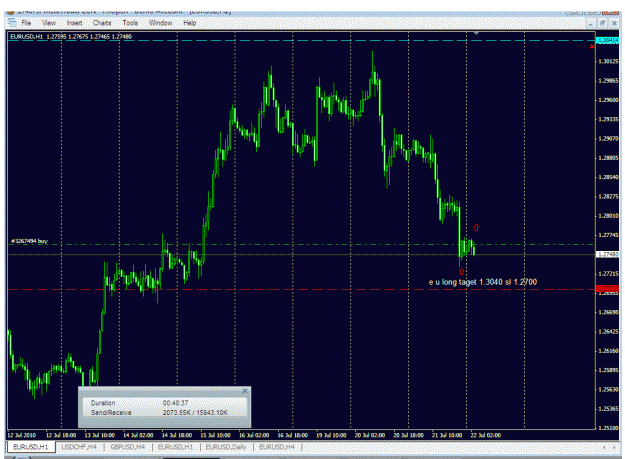
Task: Restore down the chart window
Action: (x=603, y=23)
